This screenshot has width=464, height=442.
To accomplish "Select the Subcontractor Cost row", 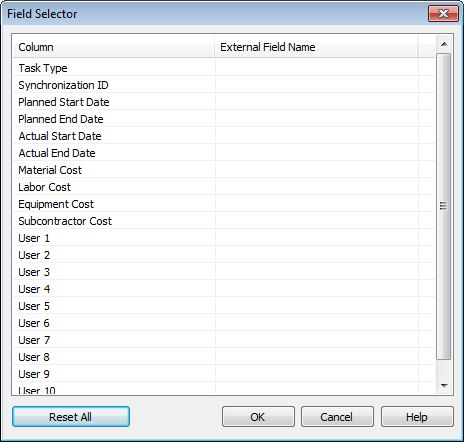I will pyautogui.click(x=224, y=221).
